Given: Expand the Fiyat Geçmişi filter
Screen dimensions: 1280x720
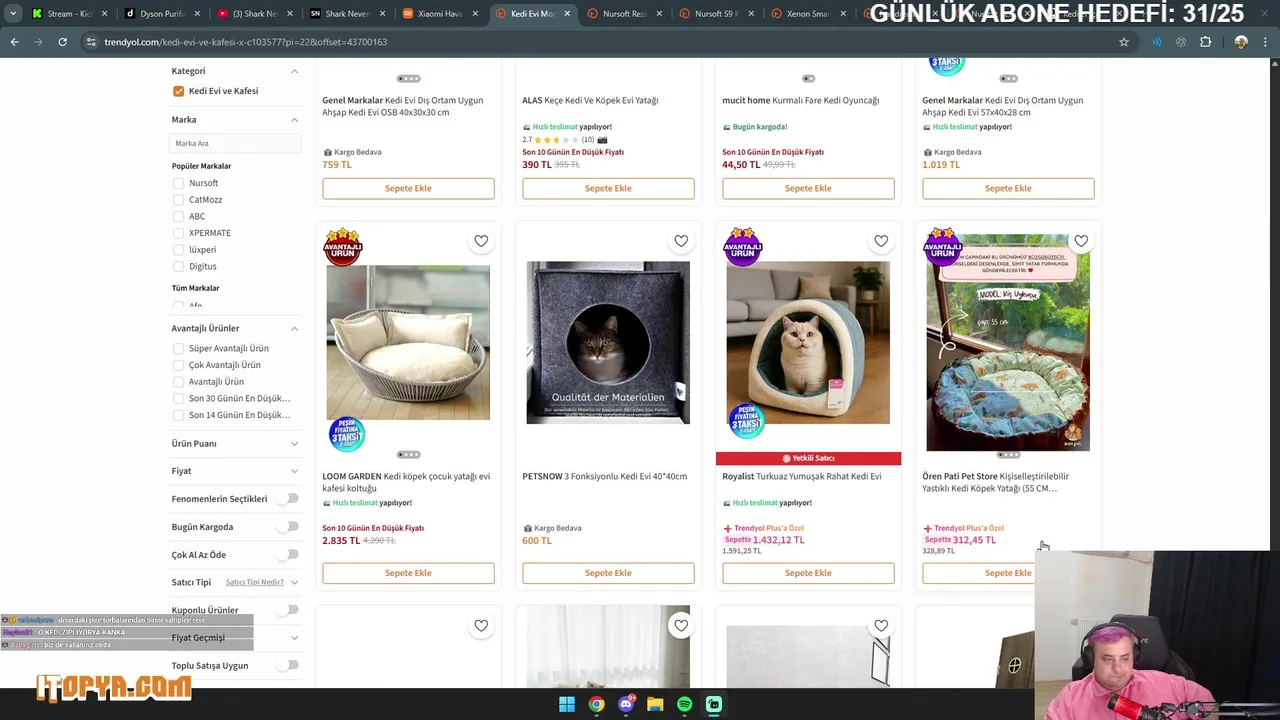Looking at the screenshot, I should tap(294, 637).
